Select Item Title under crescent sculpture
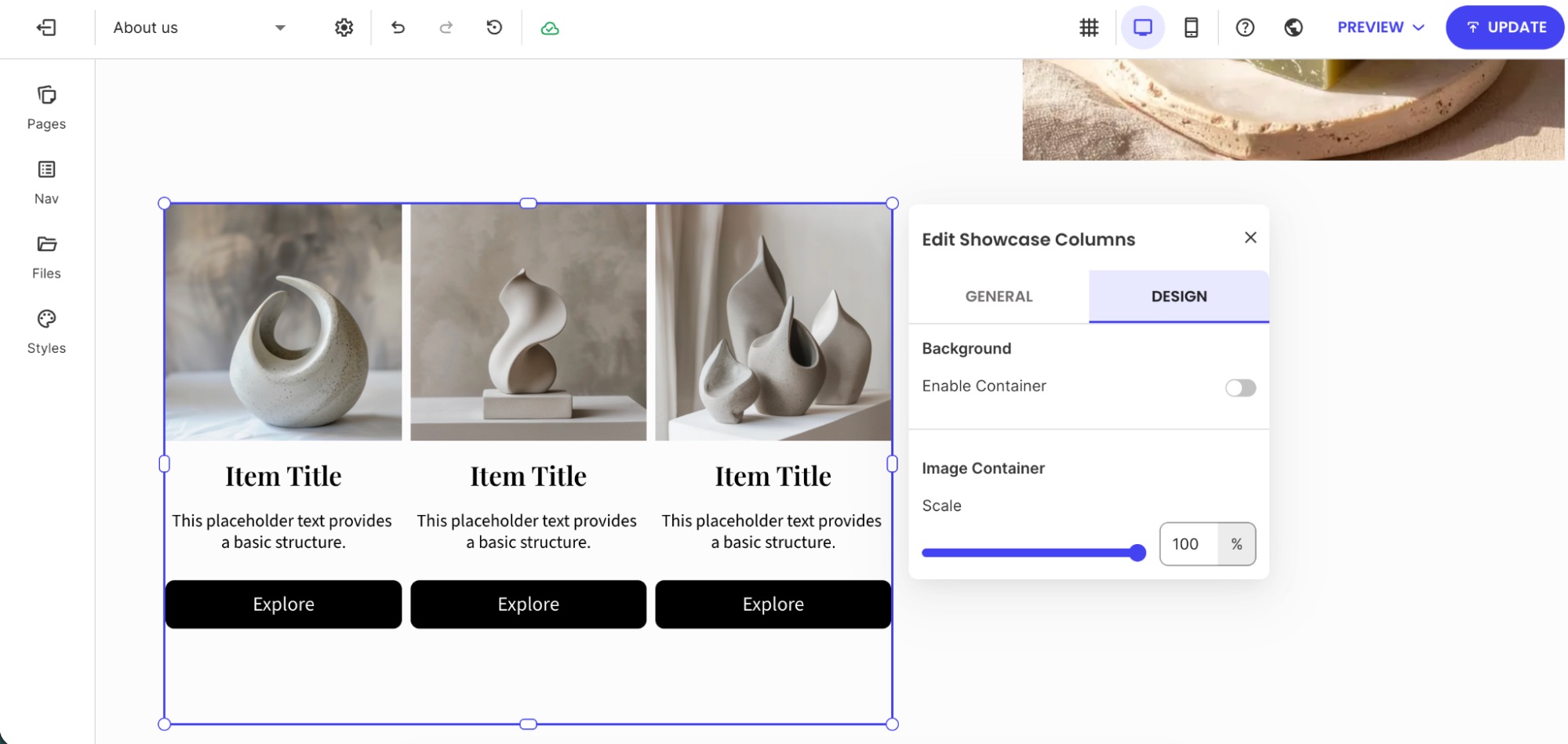 coord(283,477)
